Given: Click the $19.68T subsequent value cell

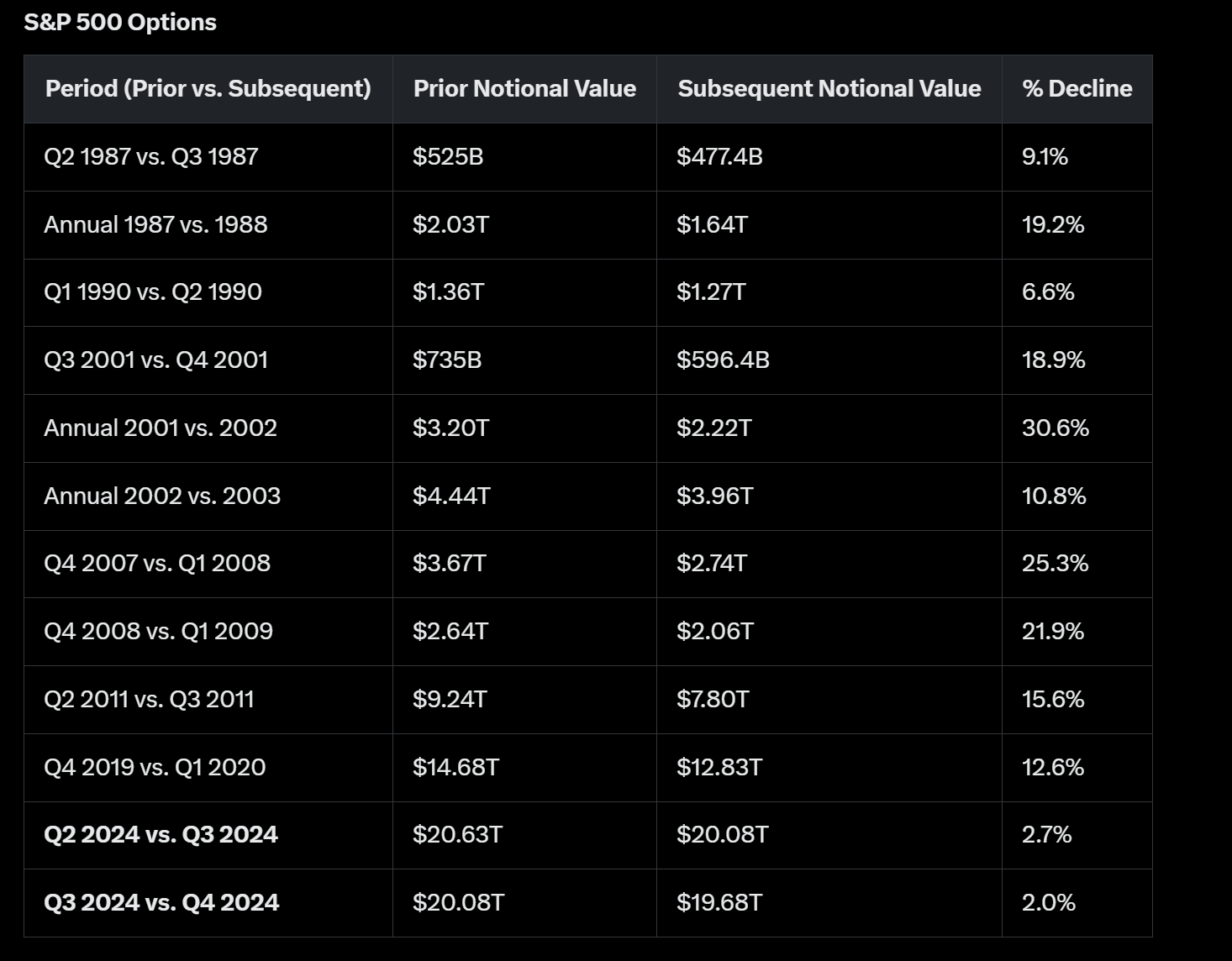Looking at the screenshot, I should click(x=719, y=903).
